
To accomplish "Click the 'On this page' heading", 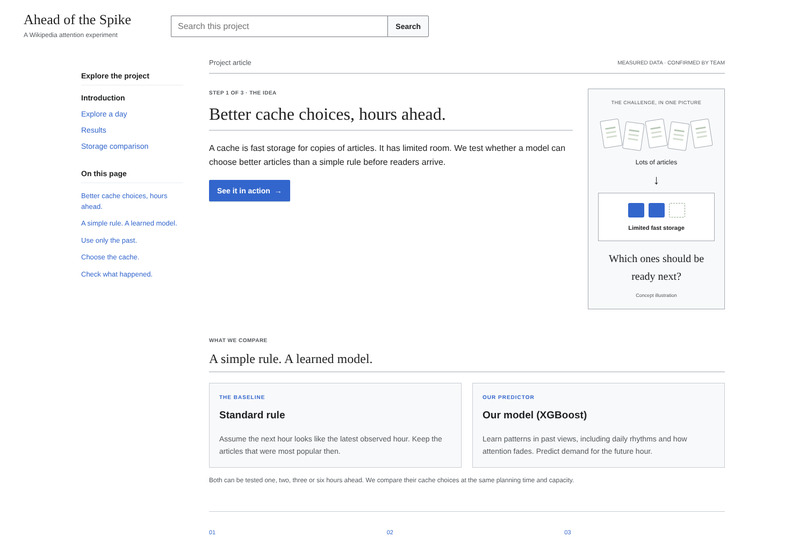I will (104, 174).
